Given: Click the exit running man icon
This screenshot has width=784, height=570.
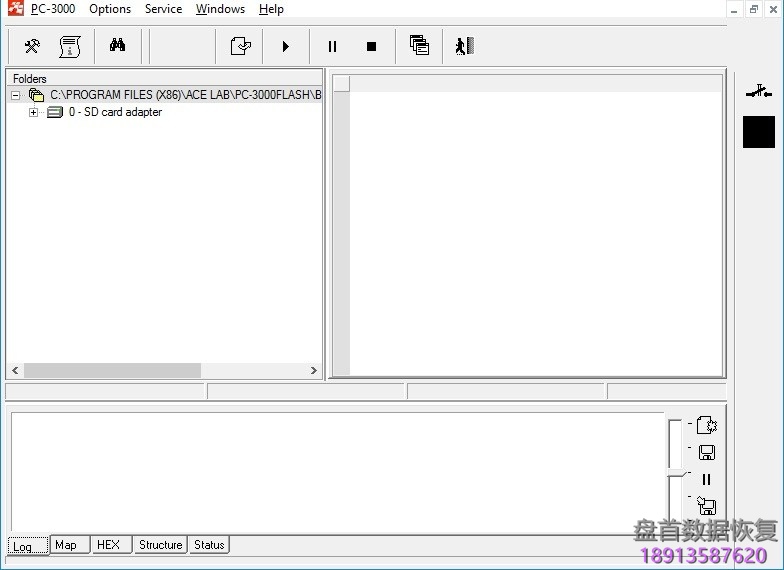Looking at the screenshot, I should [x=464, y=46].
